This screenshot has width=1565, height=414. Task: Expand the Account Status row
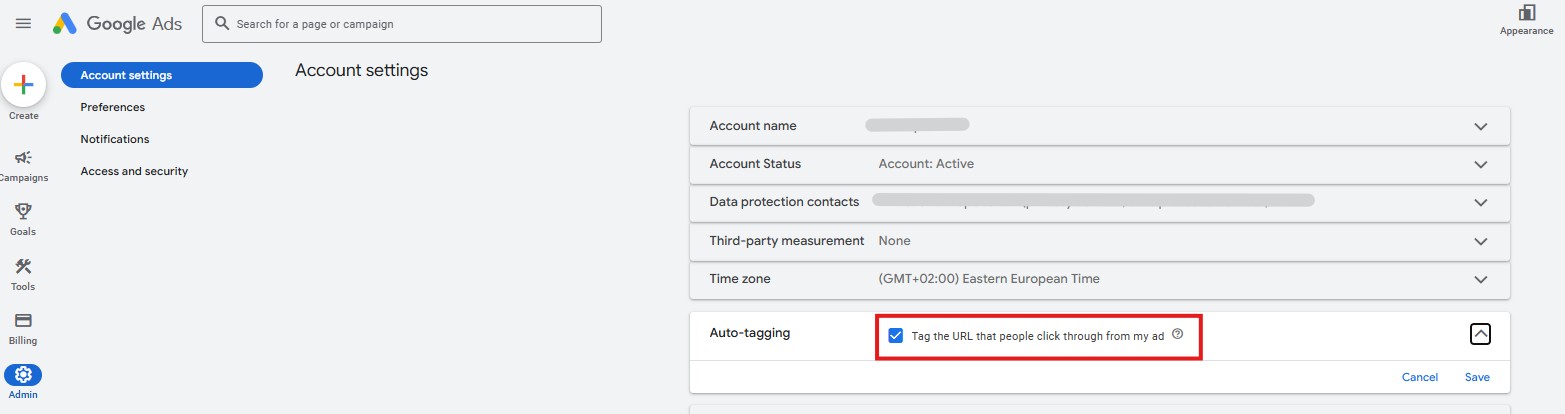[x=1480, y=164]
